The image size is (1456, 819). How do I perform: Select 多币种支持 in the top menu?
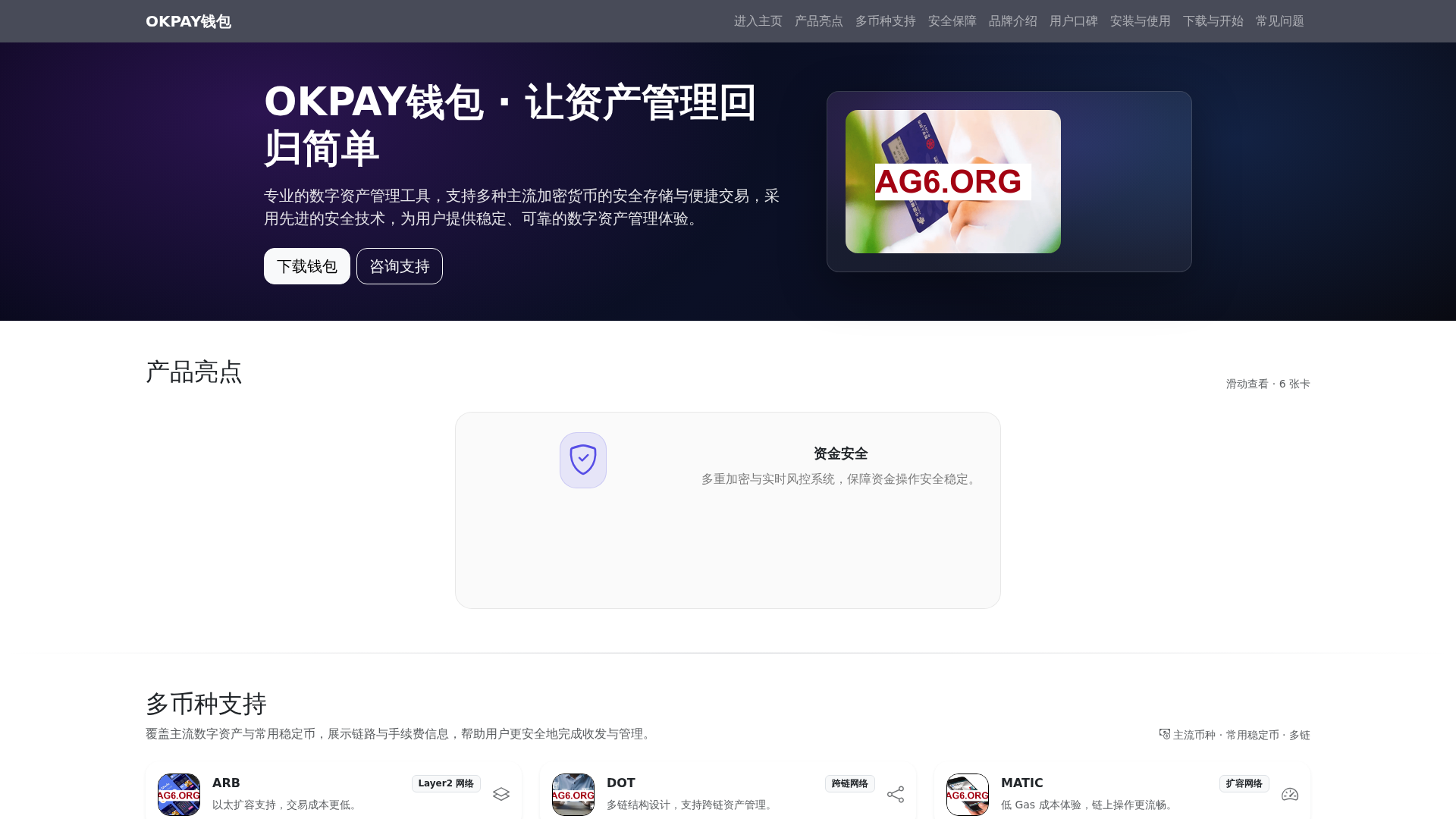click(886, 21)
